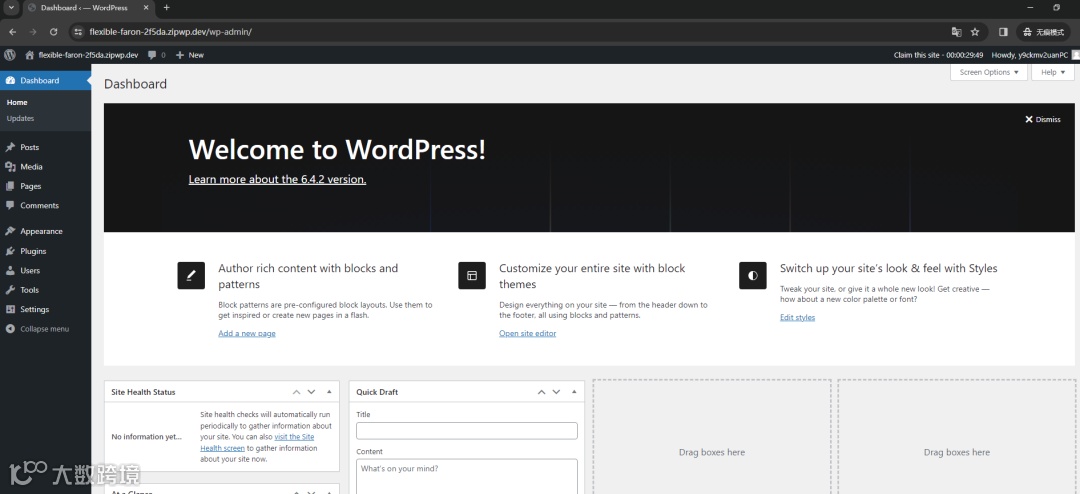This screenshot has height=494, width=1080.
Task: Open Updates submenu under Dashboard
Action: pos(20,119)
